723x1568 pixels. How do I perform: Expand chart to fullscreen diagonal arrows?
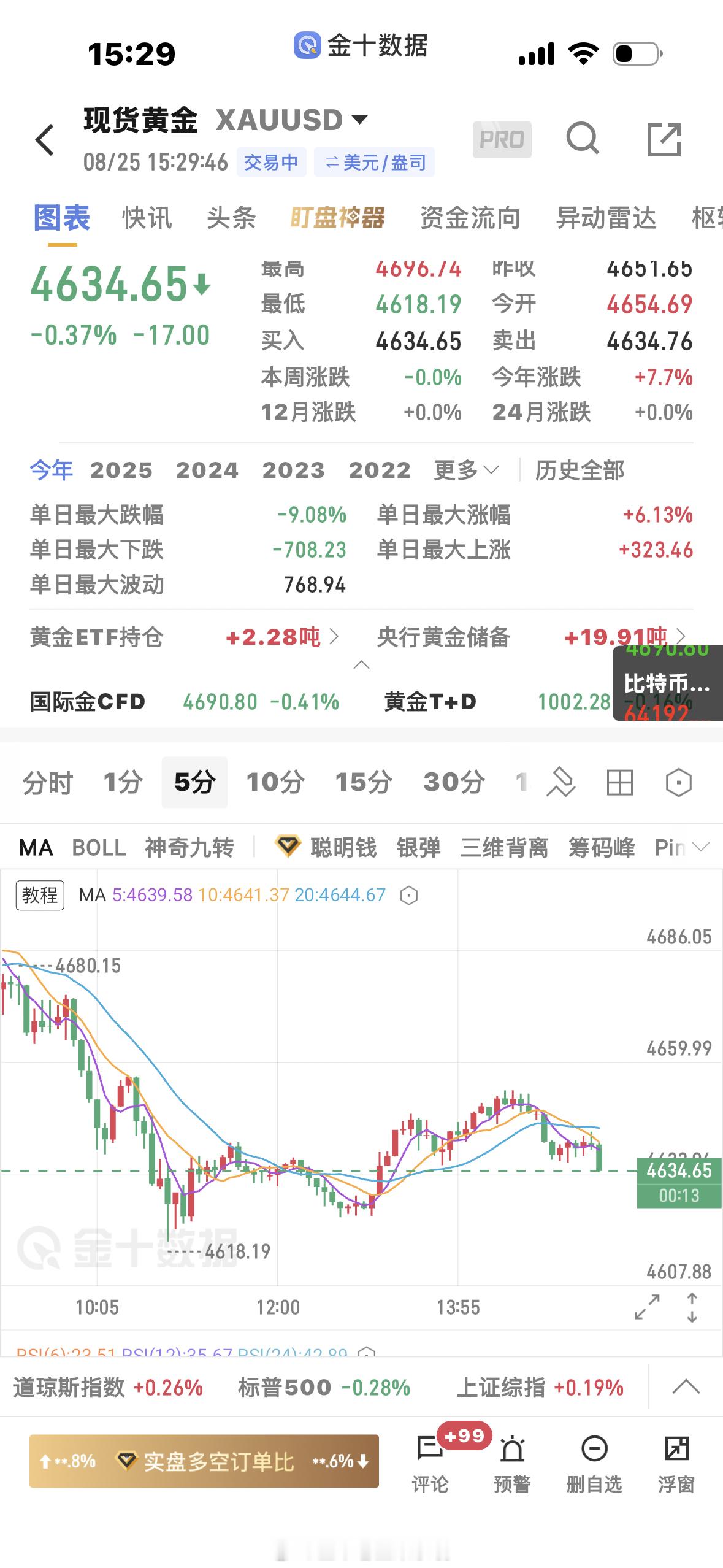[x=647, y=1307]
